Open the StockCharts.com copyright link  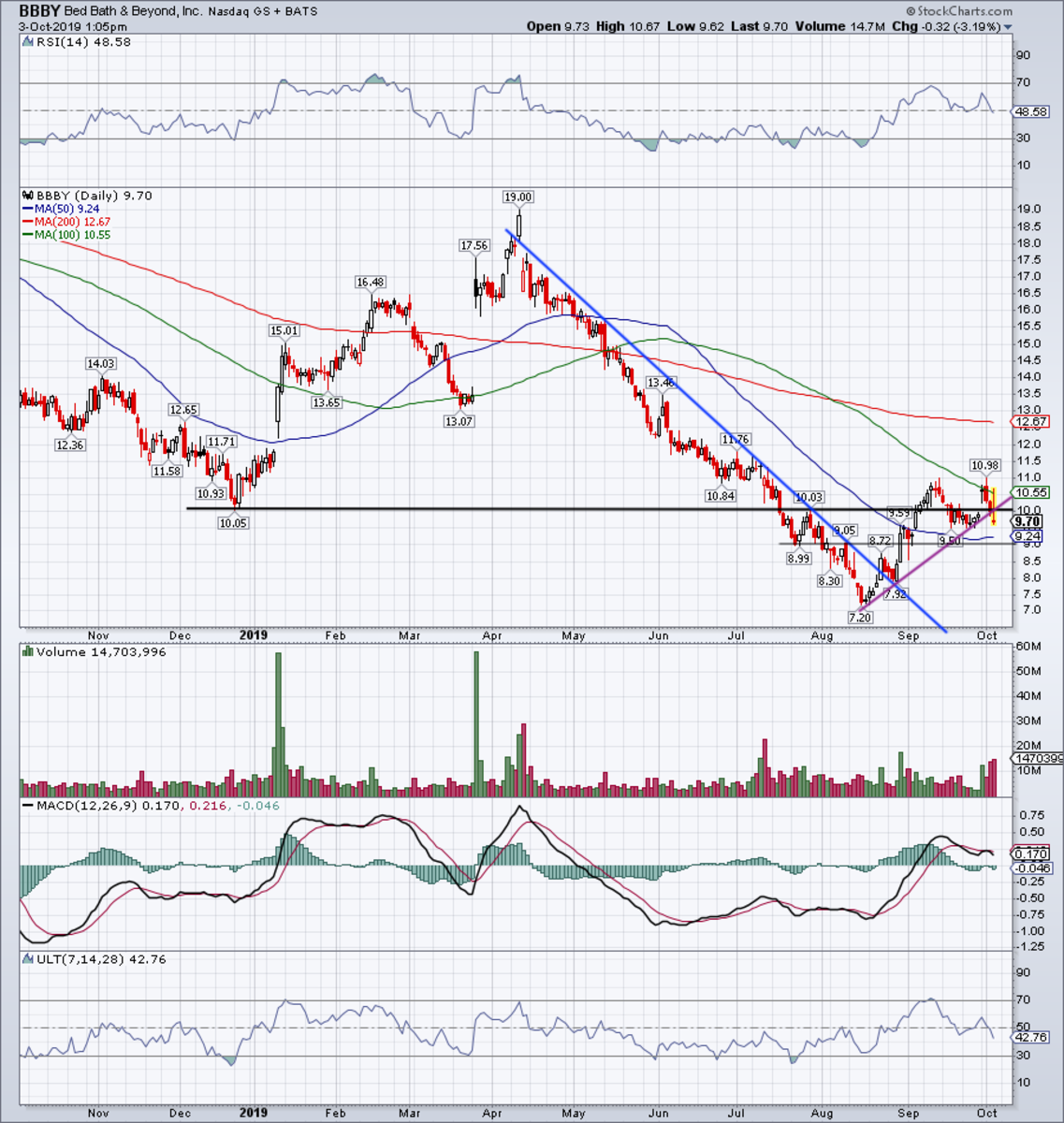coord(958,11)
